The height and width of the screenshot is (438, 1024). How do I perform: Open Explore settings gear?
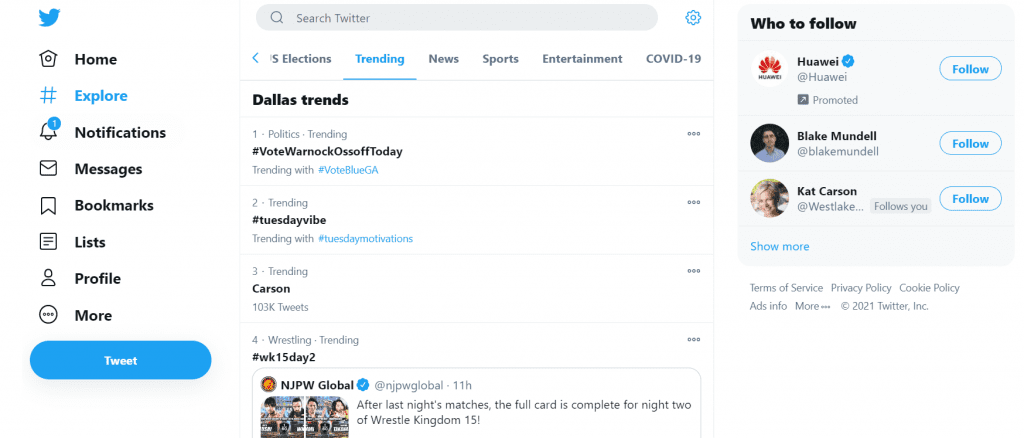[693, 18]
